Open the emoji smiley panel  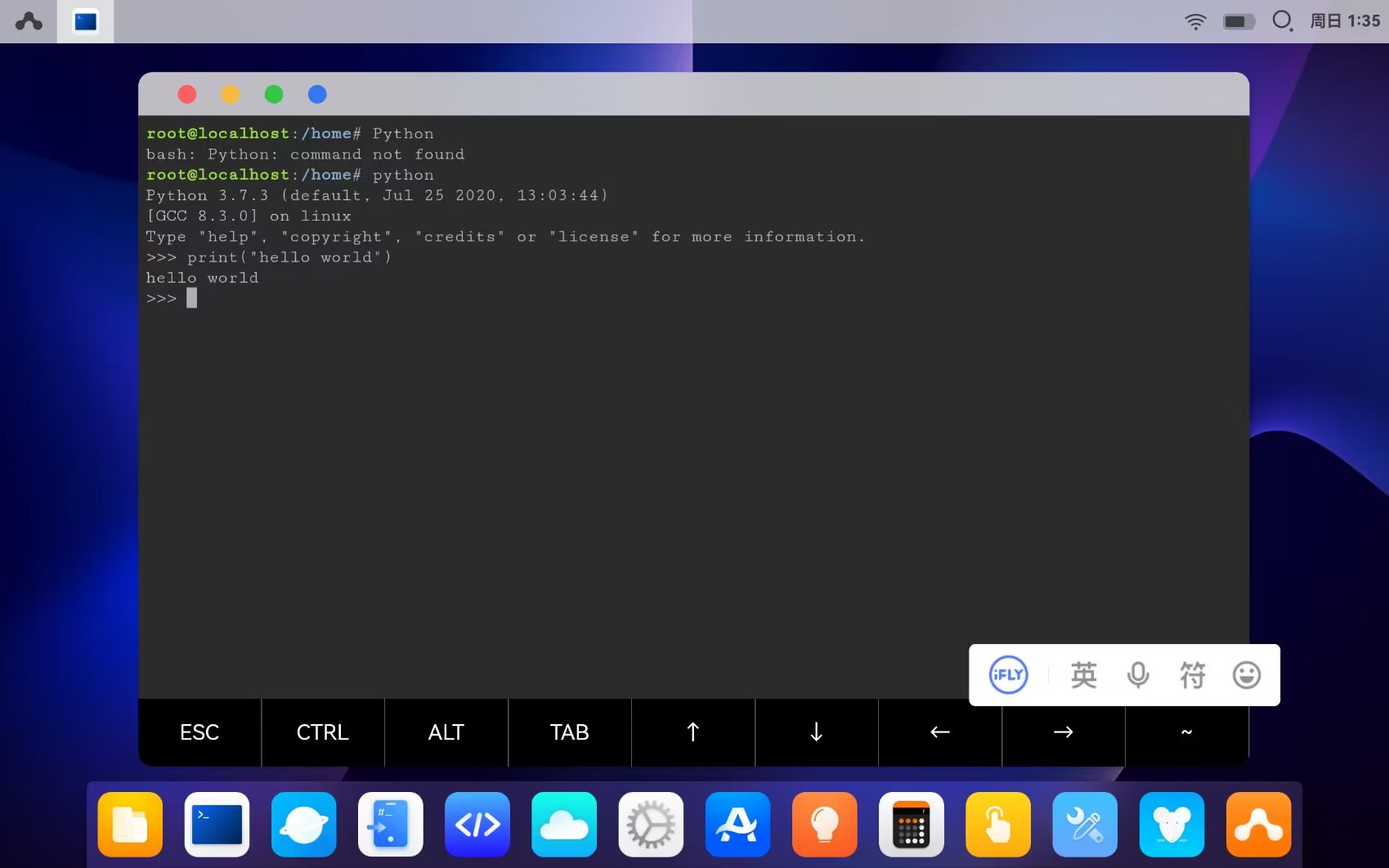(1247, 675)
